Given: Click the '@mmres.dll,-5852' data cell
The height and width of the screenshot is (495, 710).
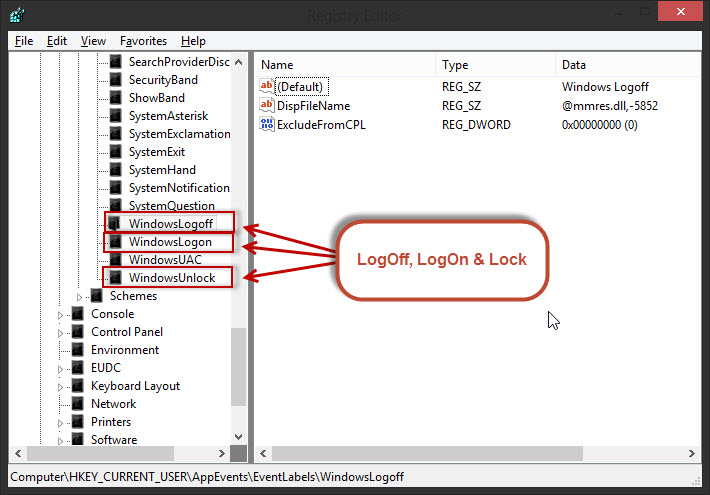Looking at the screenshot, I should (x=609, y=106).
